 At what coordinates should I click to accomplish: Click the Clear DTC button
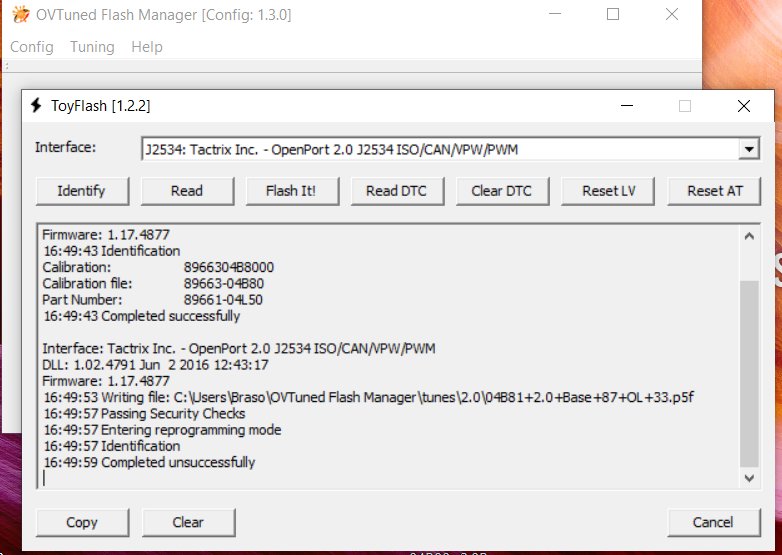502,191
